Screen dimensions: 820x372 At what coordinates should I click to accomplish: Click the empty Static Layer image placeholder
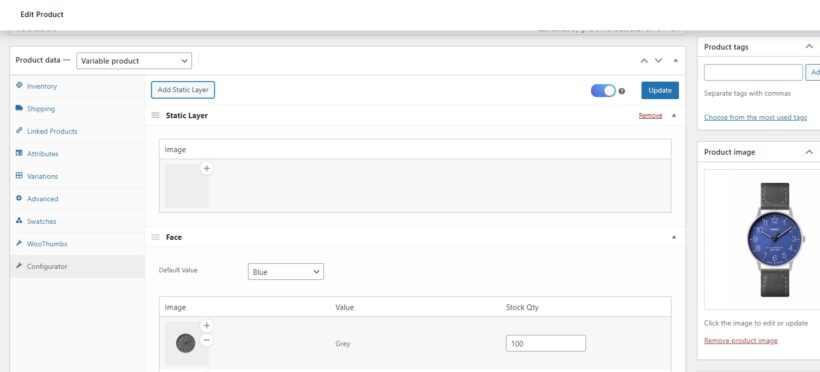coord(187,186)
